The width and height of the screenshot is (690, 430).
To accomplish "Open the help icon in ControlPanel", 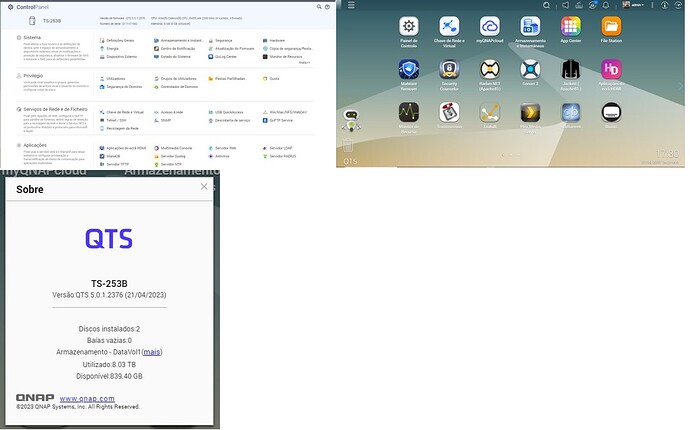I will (327, 7).
